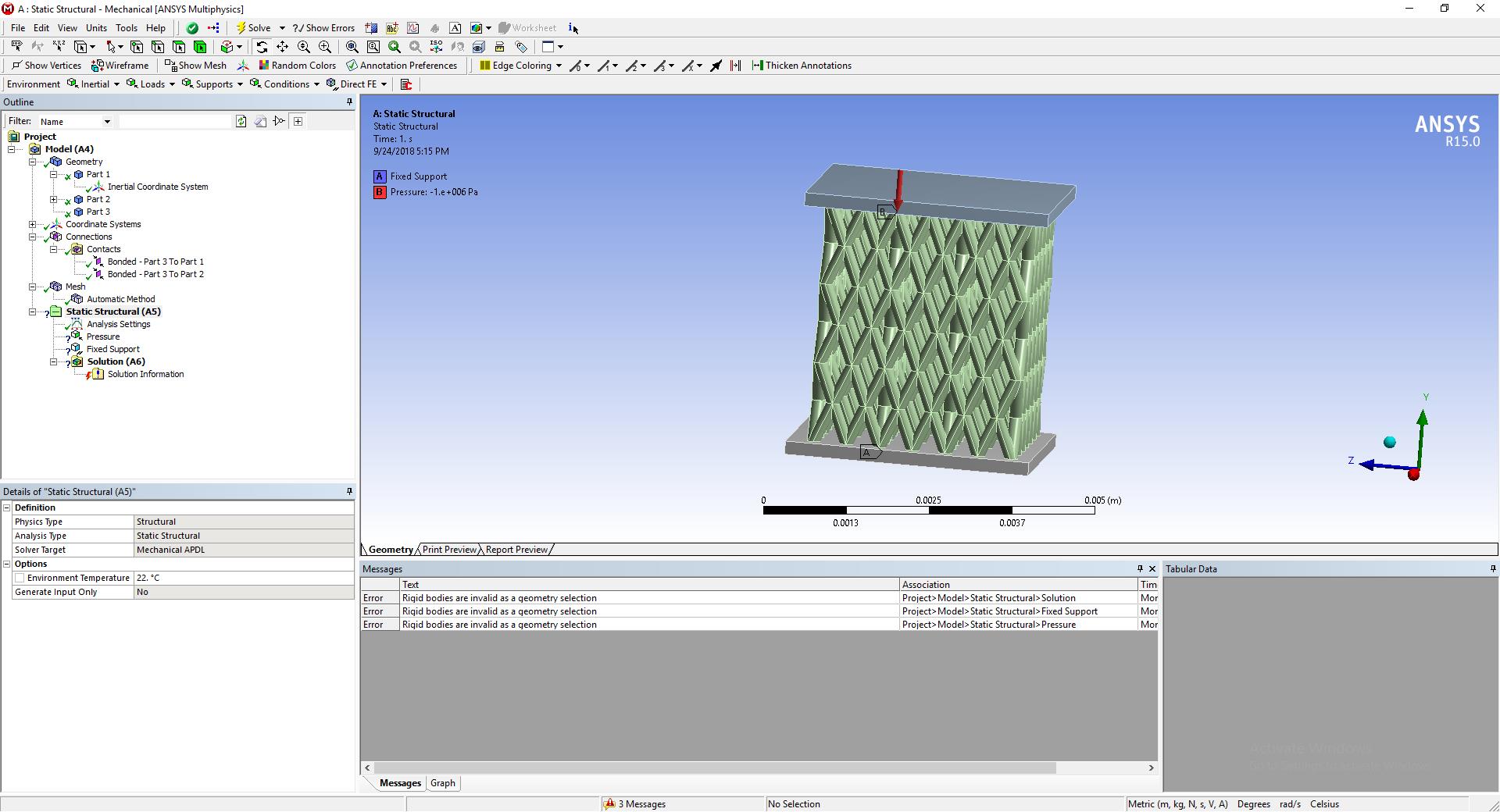Select the Vertex selection filter
This screenshot has height=812, width=1500.
point(137,47)
